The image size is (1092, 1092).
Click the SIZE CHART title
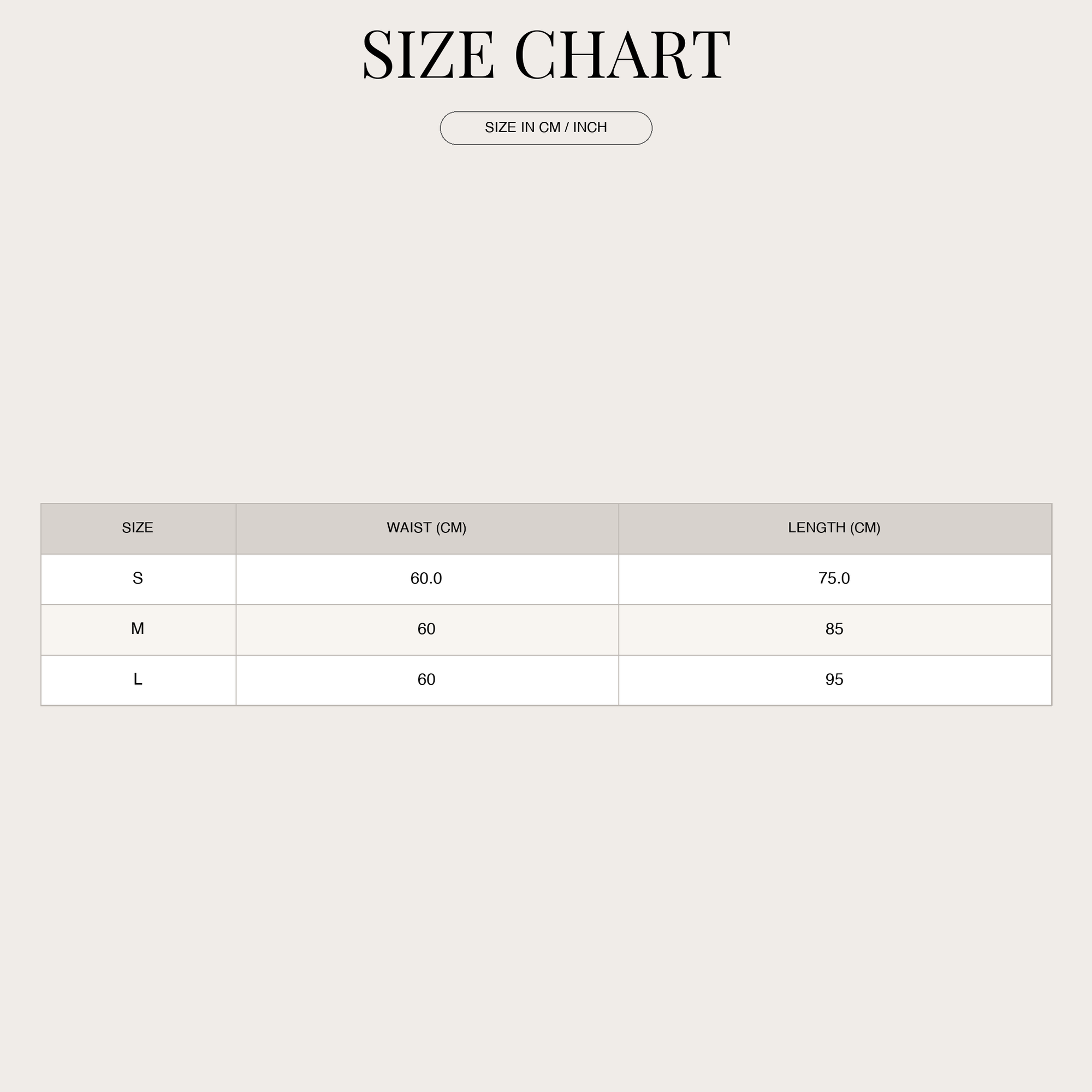[x=546, y=55]
